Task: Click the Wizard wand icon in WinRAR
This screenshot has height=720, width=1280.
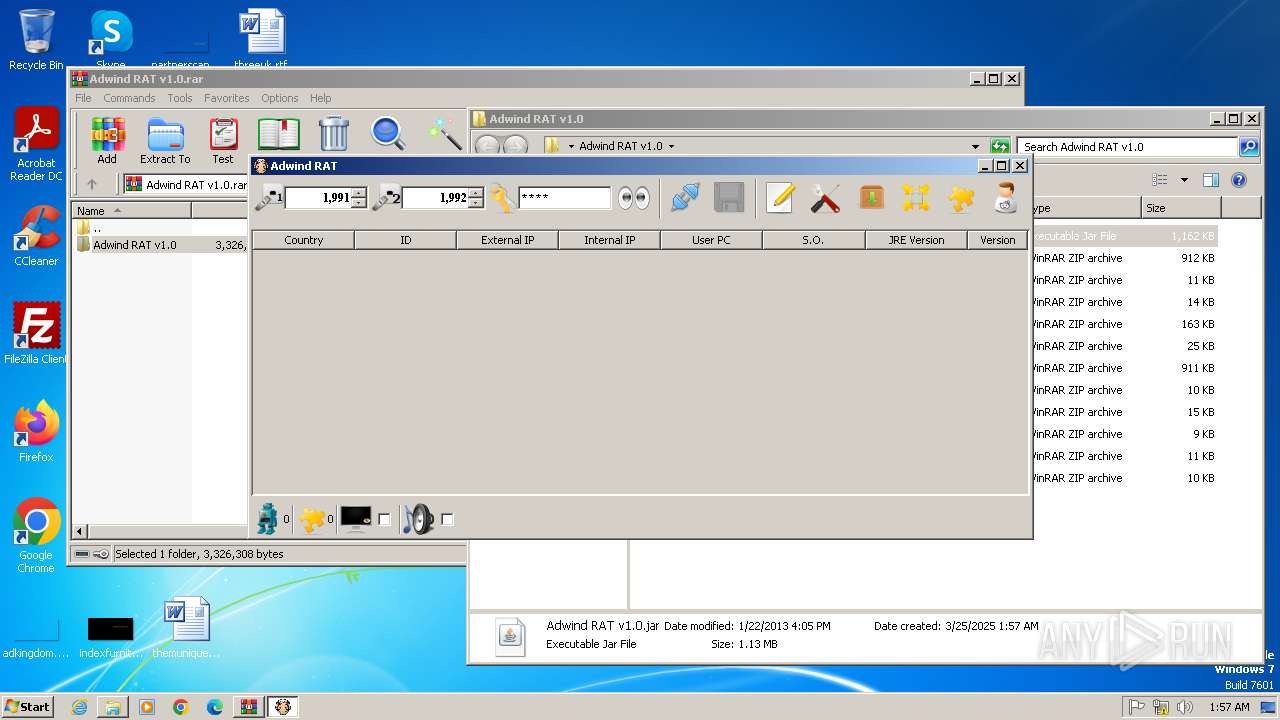Action: pyautogui.click(x=444, y=134)
